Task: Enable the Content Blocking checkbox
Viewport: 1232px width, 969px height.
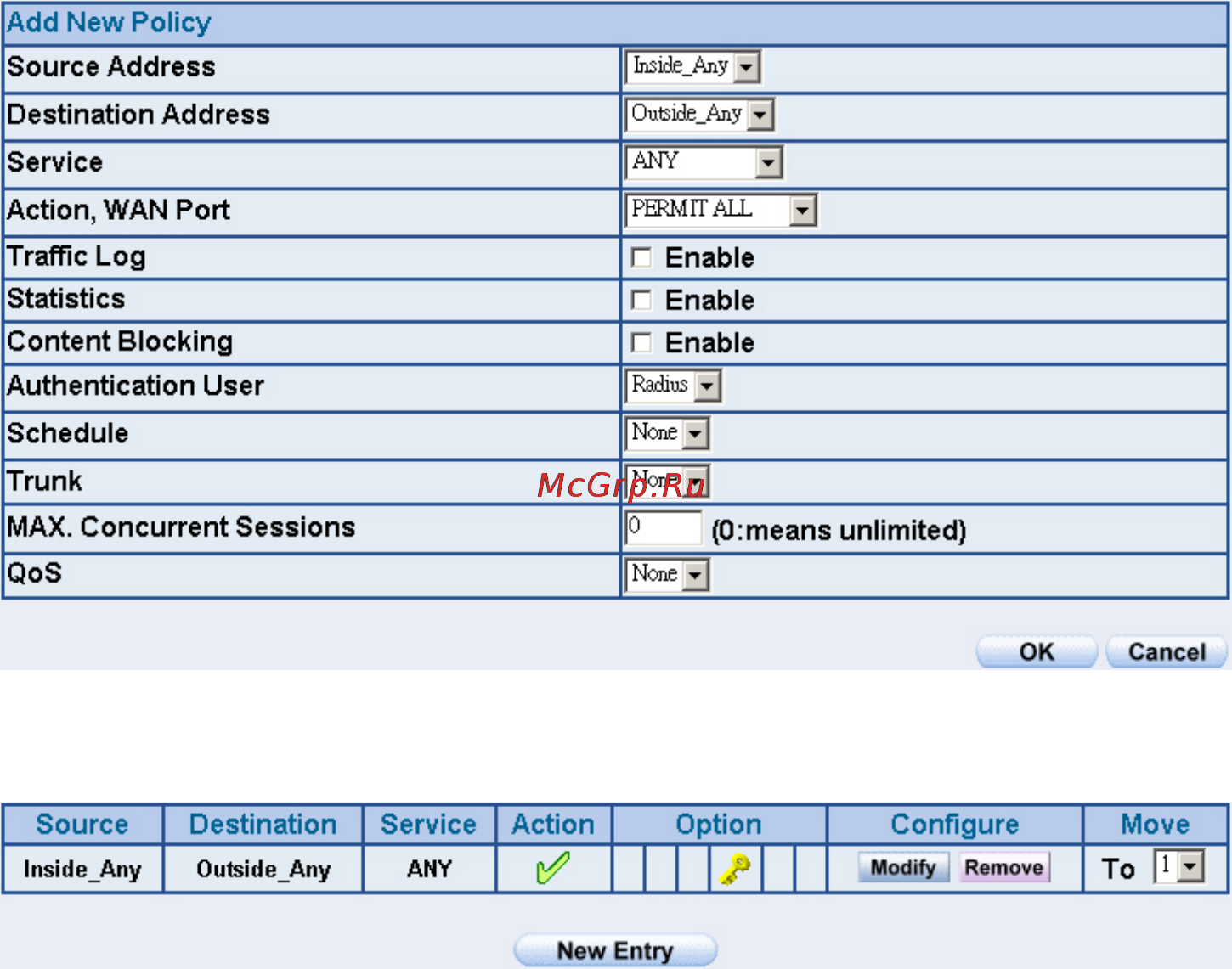Action: pos(641,342)
